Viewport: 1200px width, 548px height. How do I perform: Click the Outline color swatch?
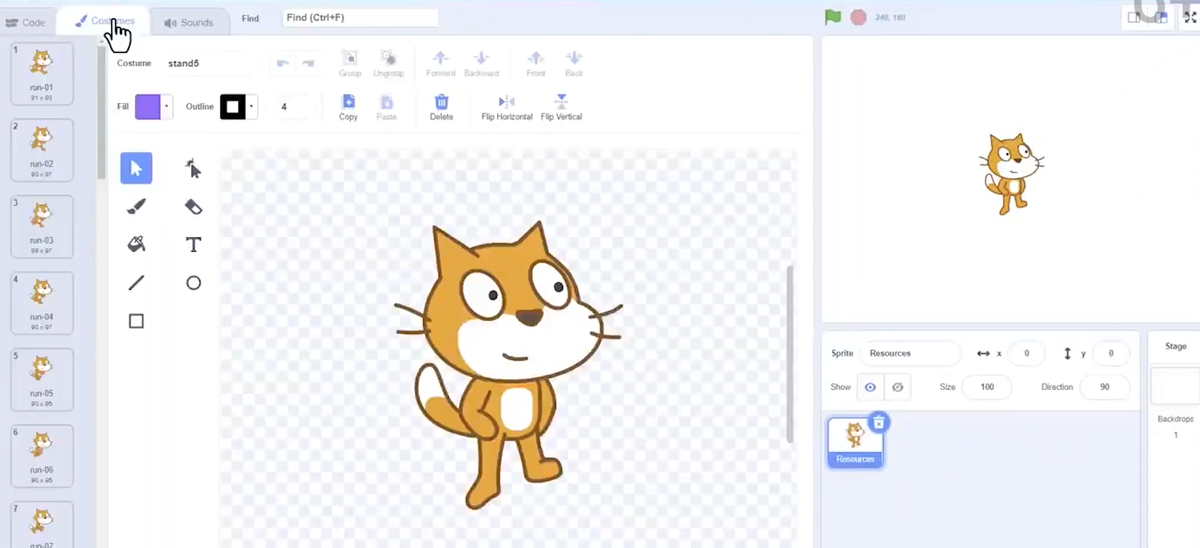(233, 106)
